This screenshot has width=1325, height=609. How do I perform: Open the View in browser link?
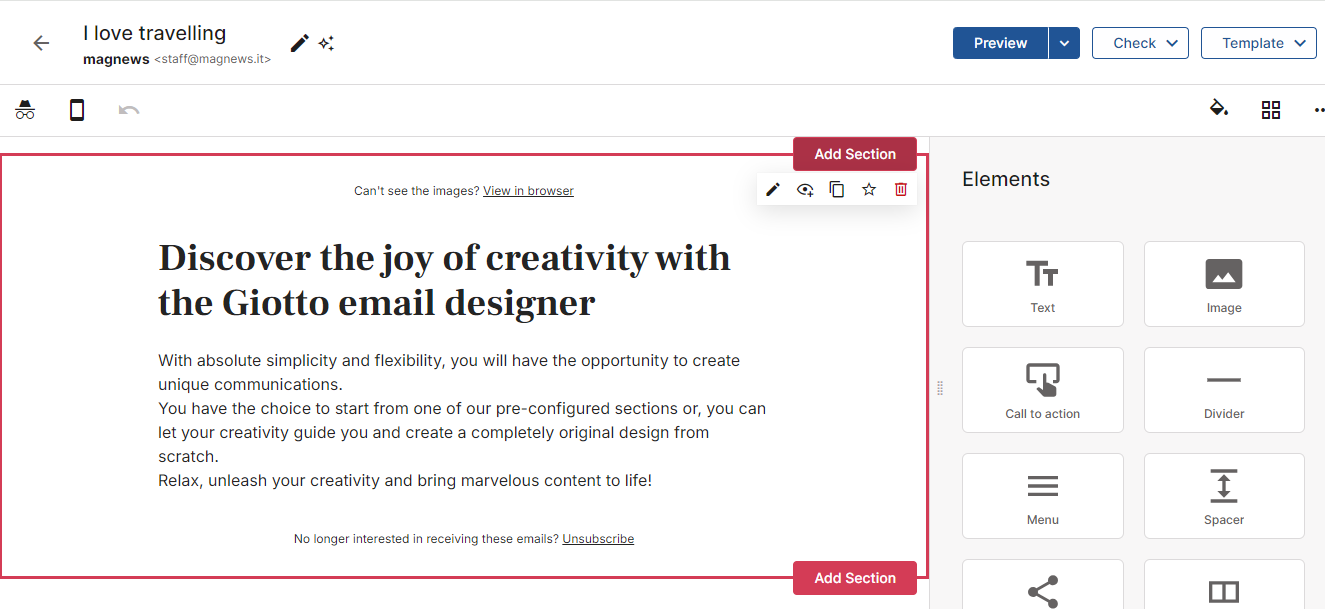click(x=528, y=191)
